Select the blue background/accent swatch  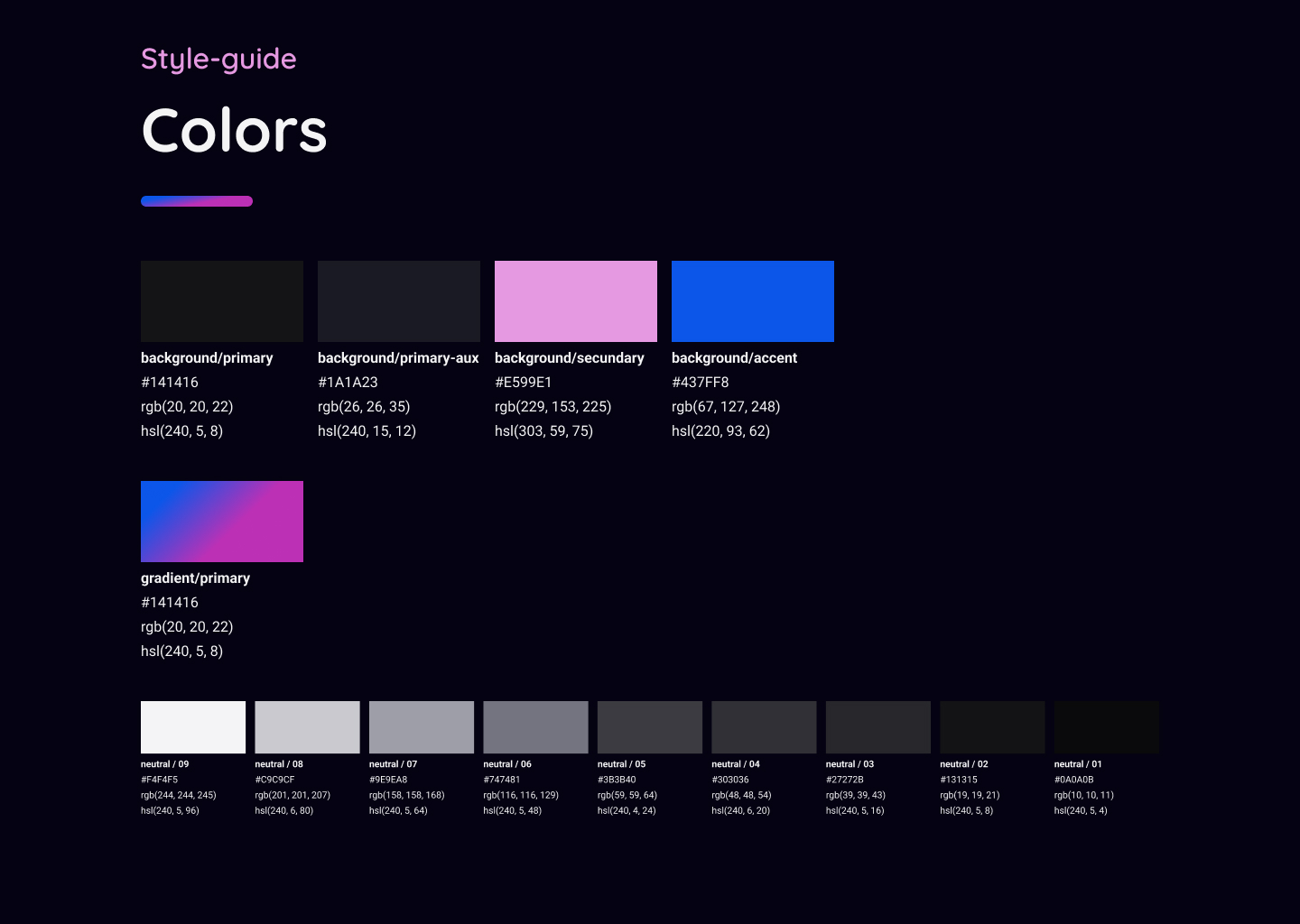coord(753,301)
